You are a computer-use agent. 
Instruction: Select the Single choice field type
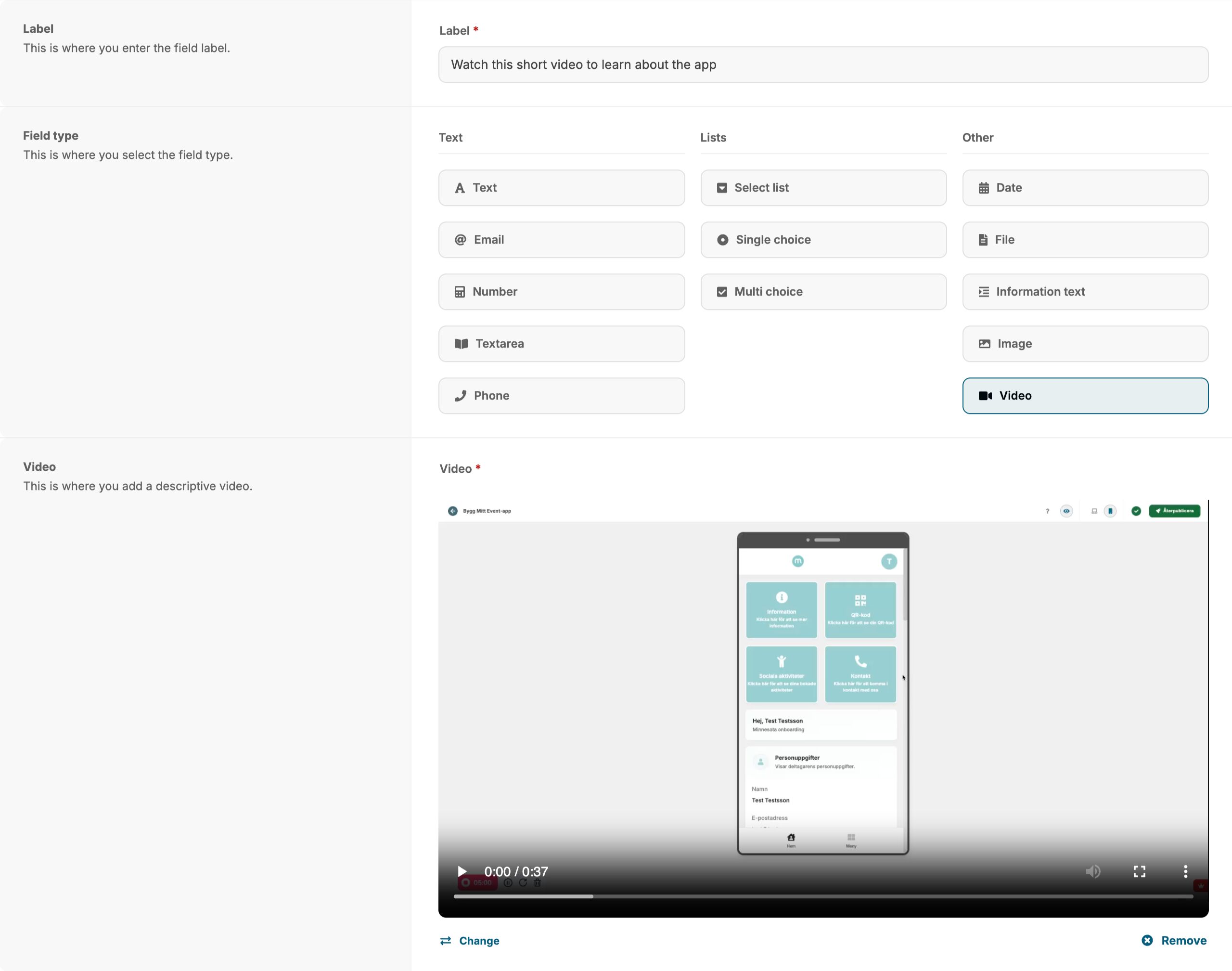(x=823, y=239)
